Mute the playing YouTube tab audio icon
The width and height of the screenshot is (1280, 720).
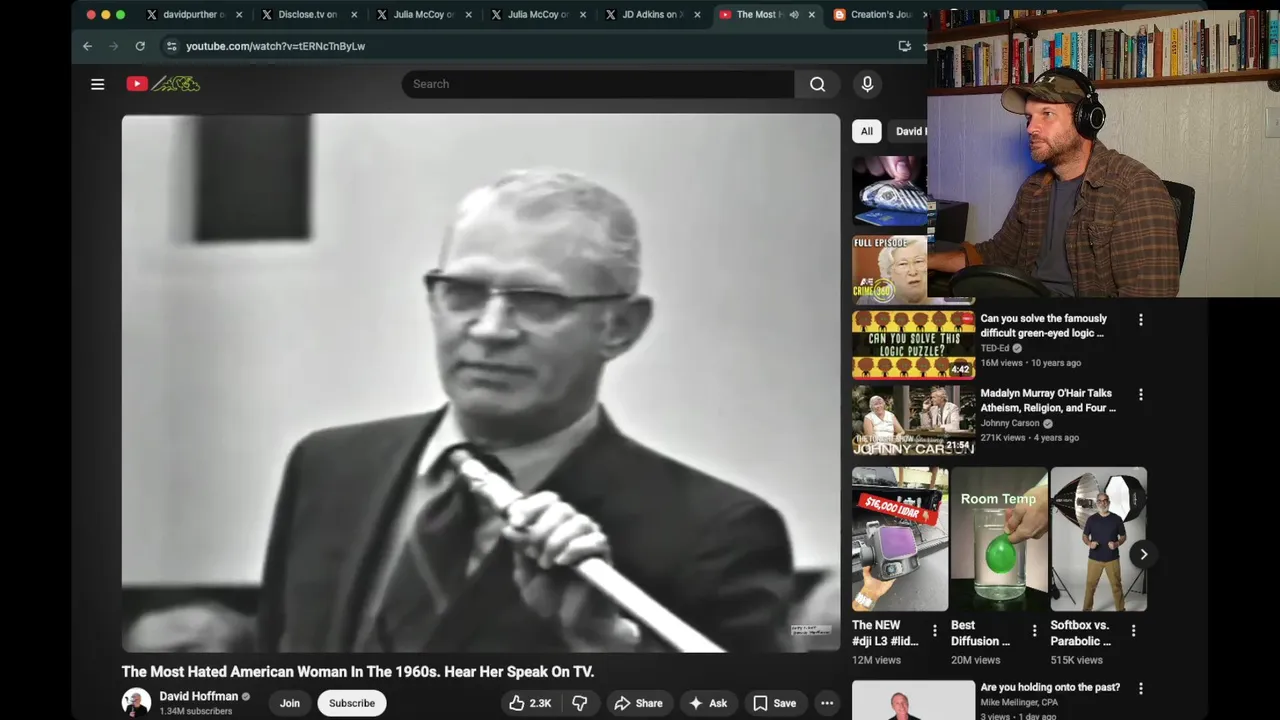point(794,15)
